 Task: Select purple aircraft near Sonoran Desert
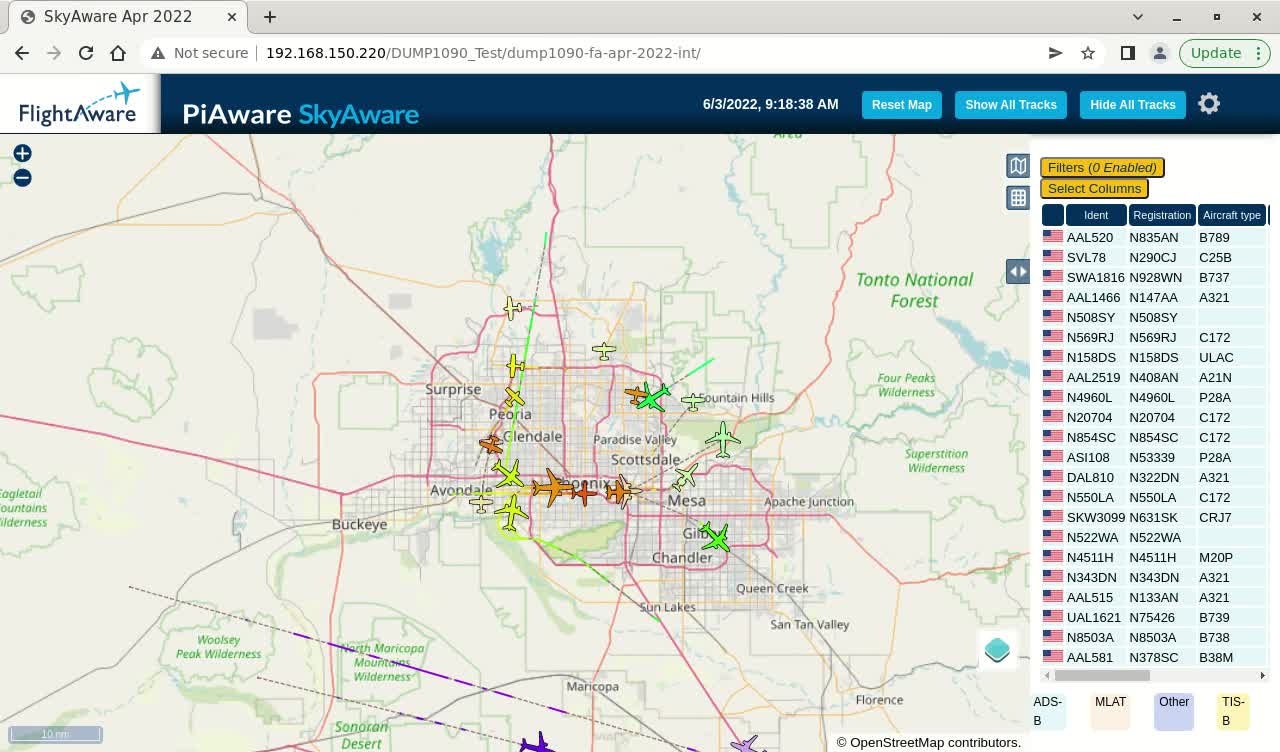pos(537,742)
